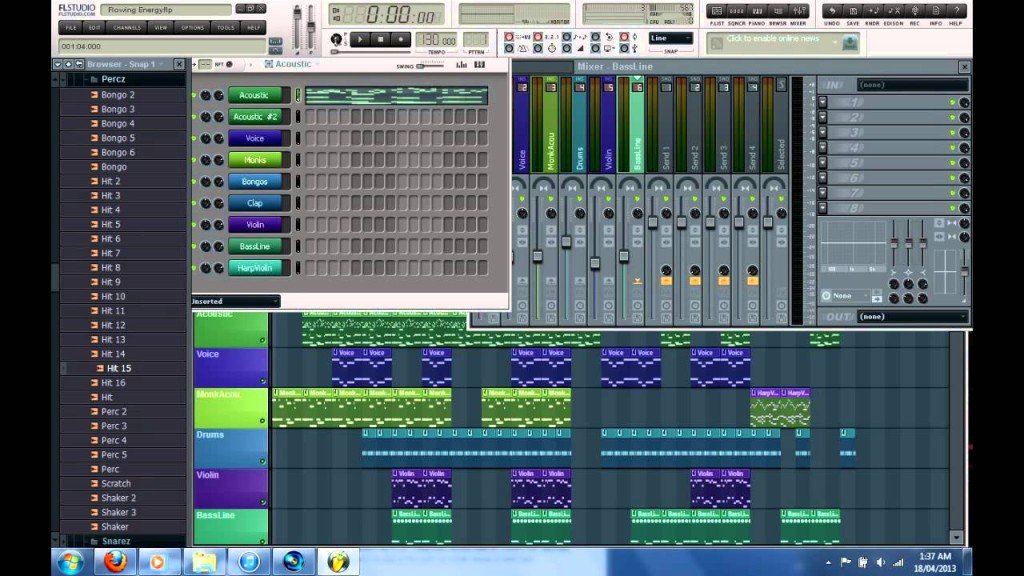Open iTunes from the taskbar
This screenshot has height=576, width=1024.
pos(249,562)
